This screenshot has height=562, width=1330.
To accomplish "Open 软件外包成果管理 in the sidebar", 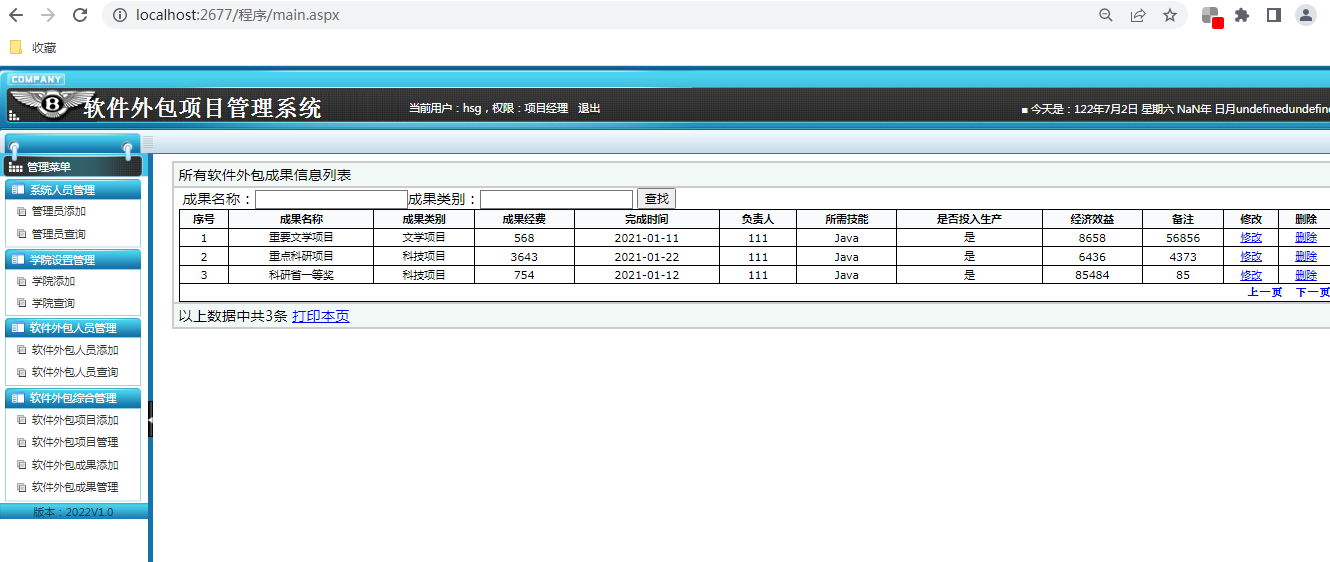I will pos(75,487).
